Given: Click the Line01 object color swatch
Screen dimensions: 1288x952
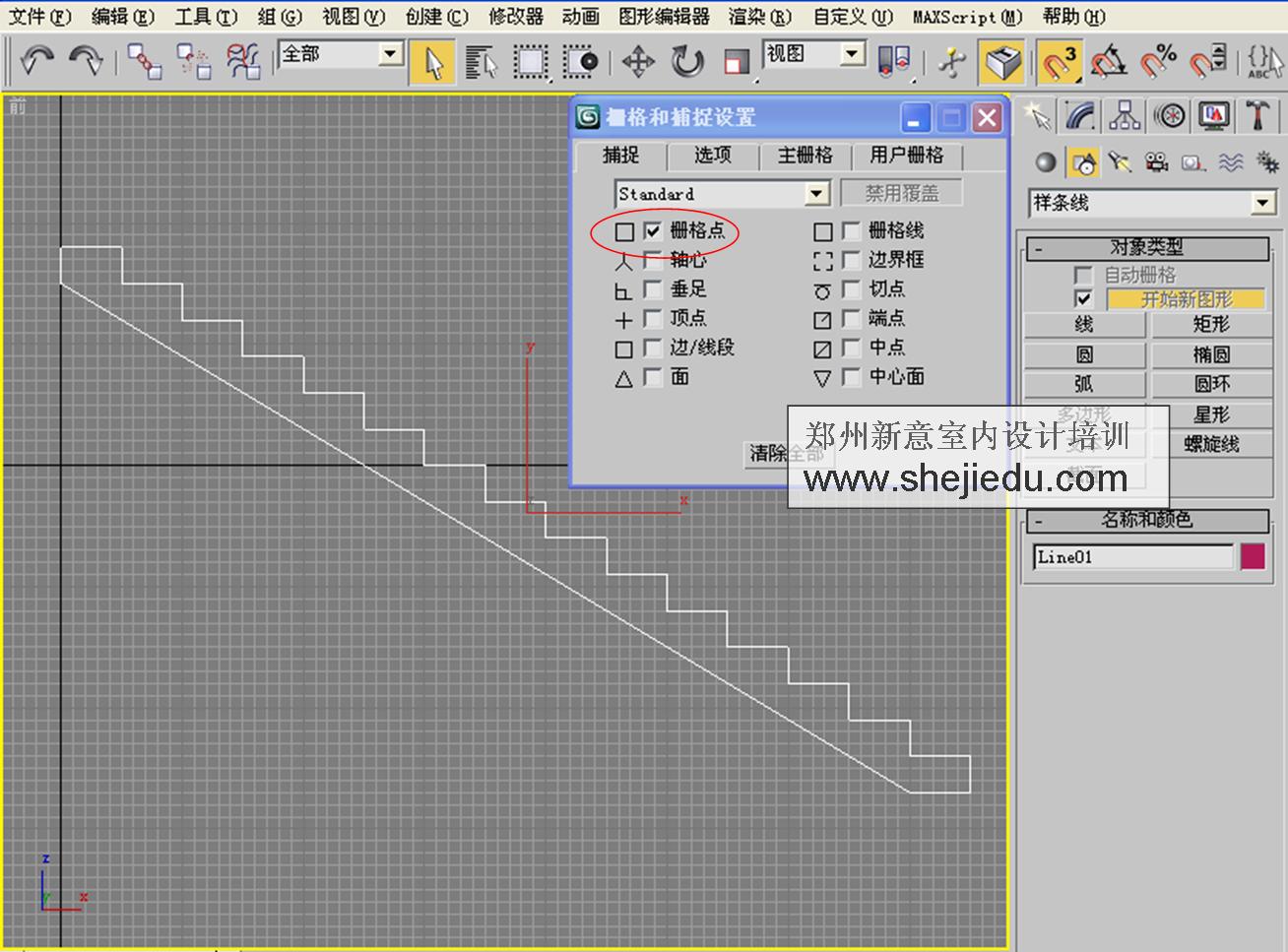Looking at the screenshot, I should [1254, 557].
